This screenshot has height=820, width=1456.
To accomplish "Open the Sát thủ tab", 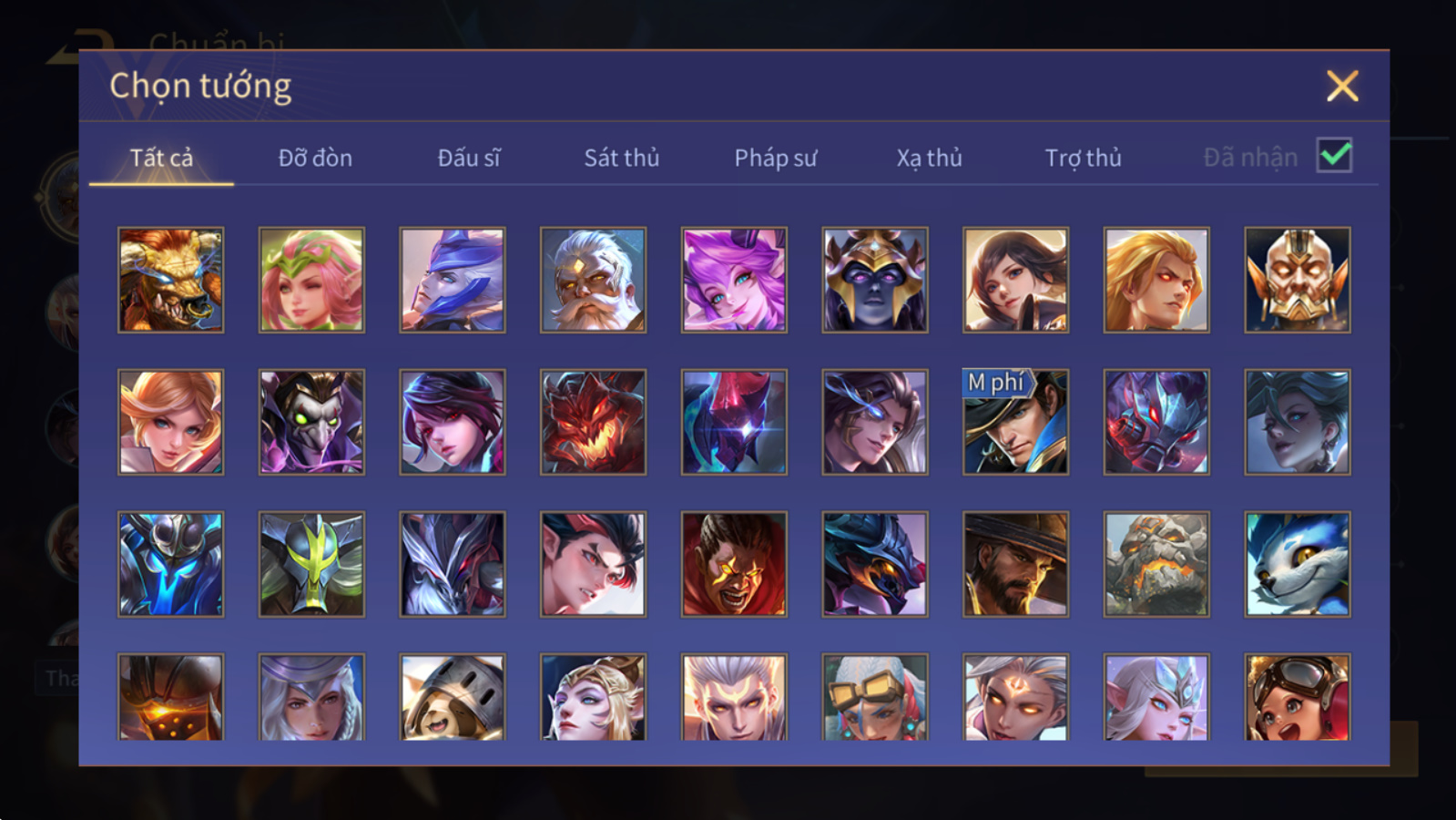I will (x=621, y=158).
